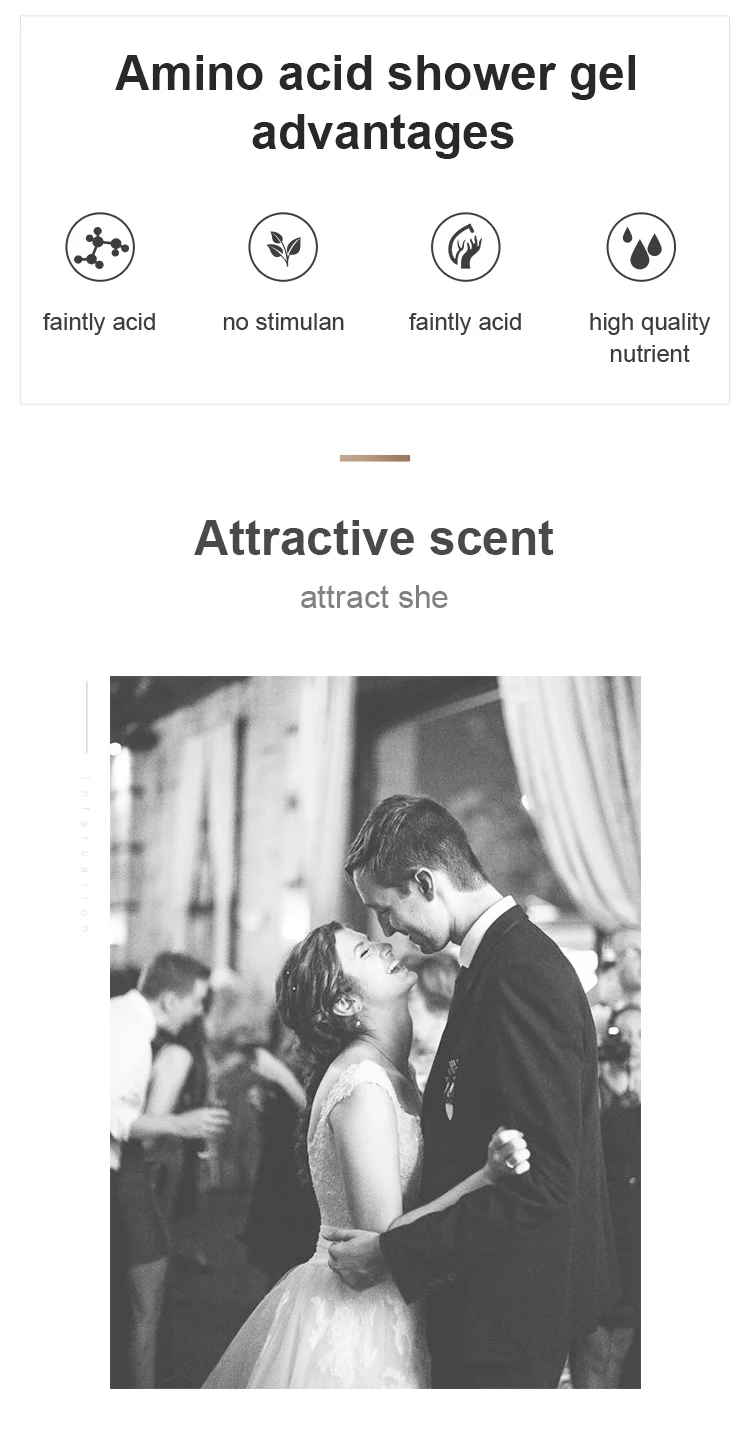Screen dimensions: 750x1450
Task: Click the photographer holding camera in photo
Action: pos(616,1050)
